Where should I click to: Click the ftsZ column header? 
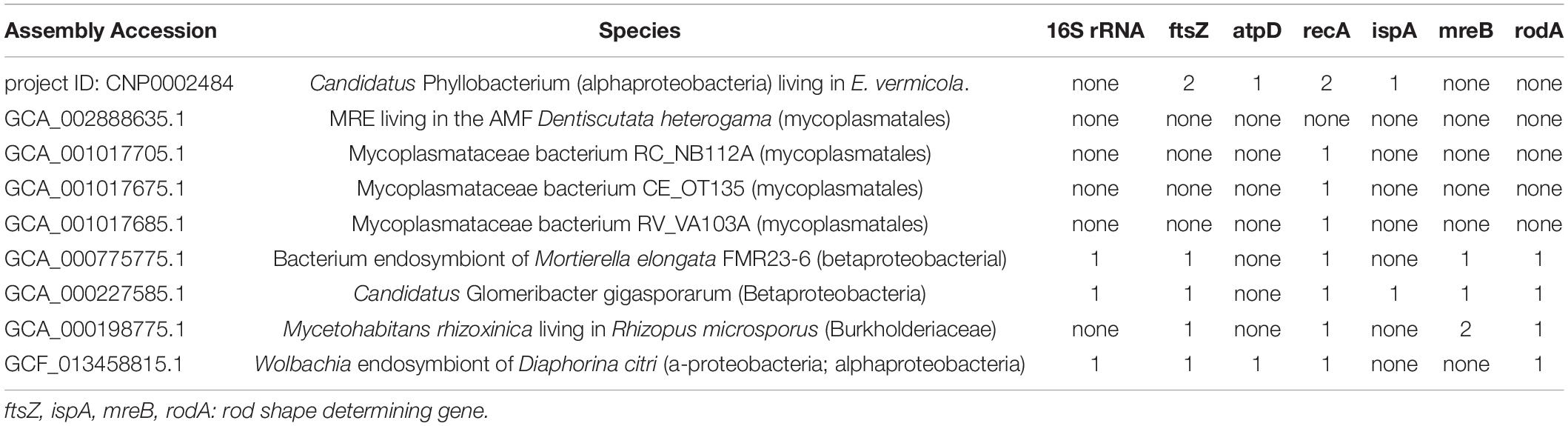click(x=1188, y=31)
